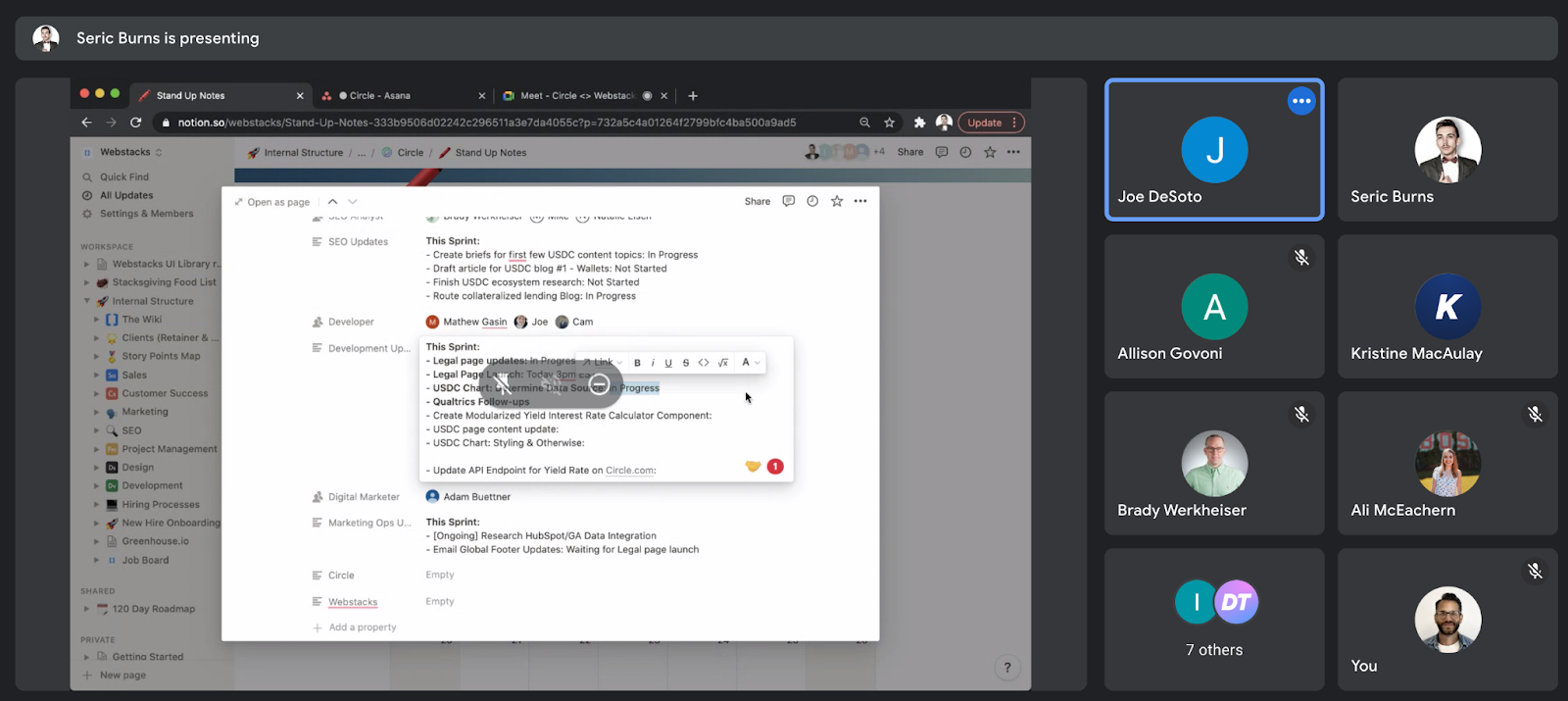This screenshot has width=1568, height=701.
Task: Click browser address bar URL
Action: [487, 123]
